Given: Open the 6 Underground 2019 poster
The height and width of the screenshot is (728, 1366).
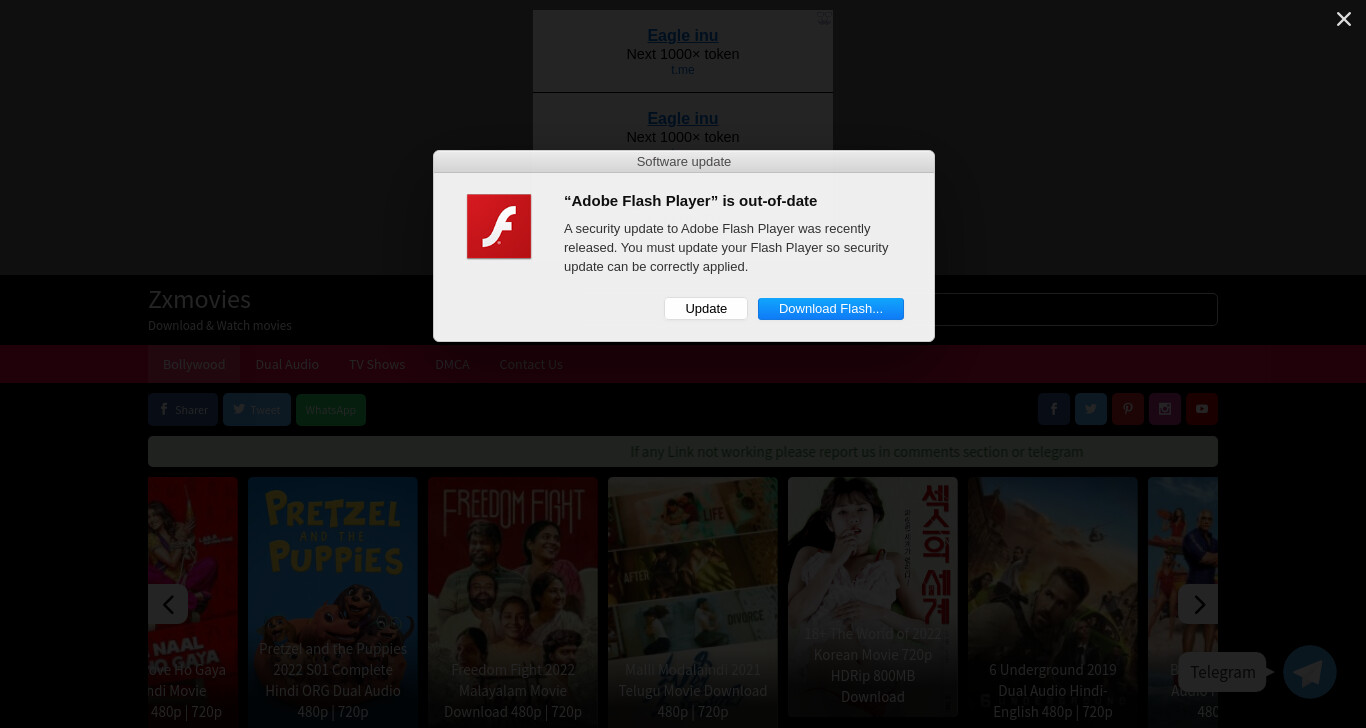Looking at the screenshot, I should coord(1053,602).
